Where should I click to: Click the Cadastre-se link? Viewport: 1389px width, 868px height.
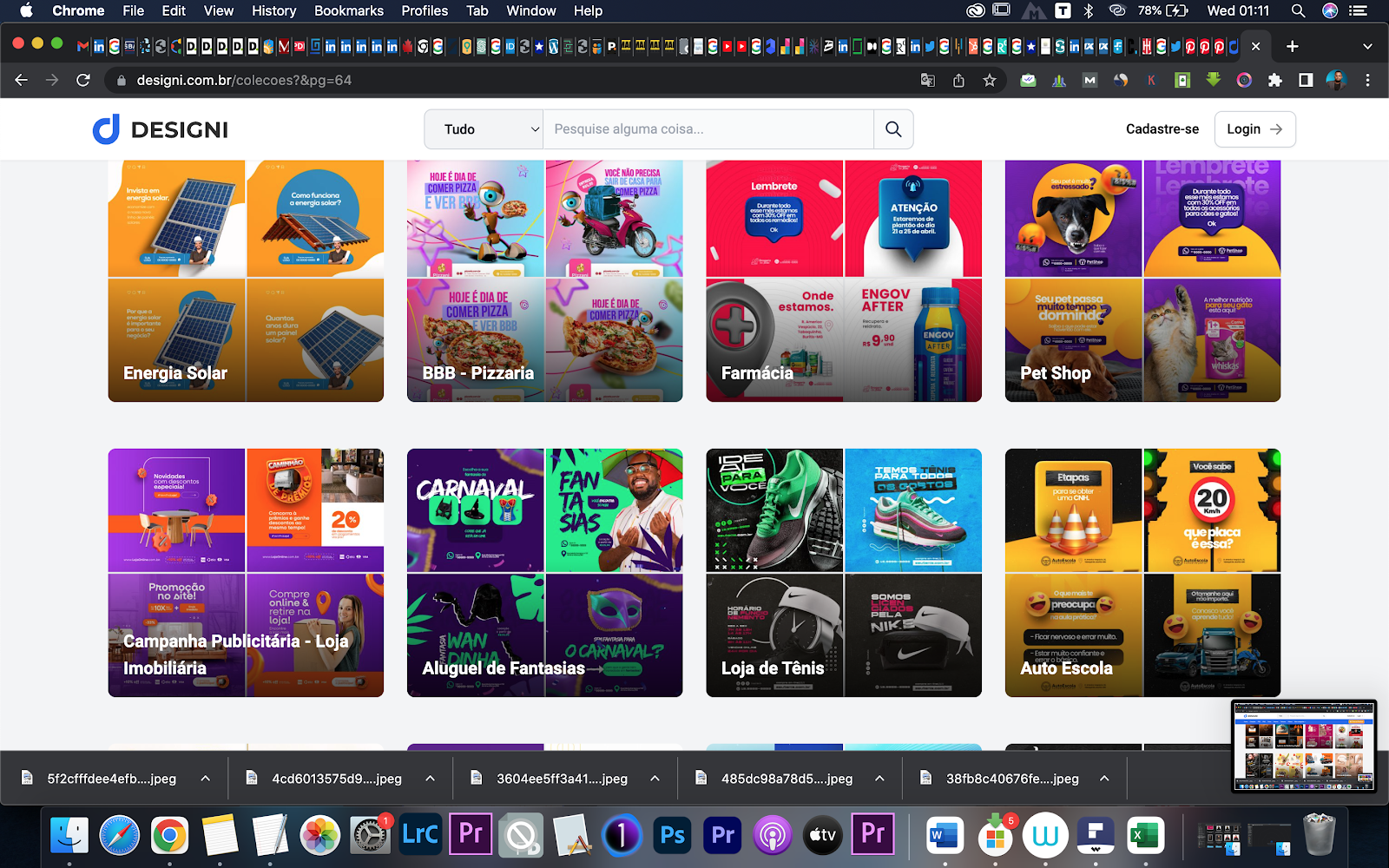click(x=1162, y=129)
